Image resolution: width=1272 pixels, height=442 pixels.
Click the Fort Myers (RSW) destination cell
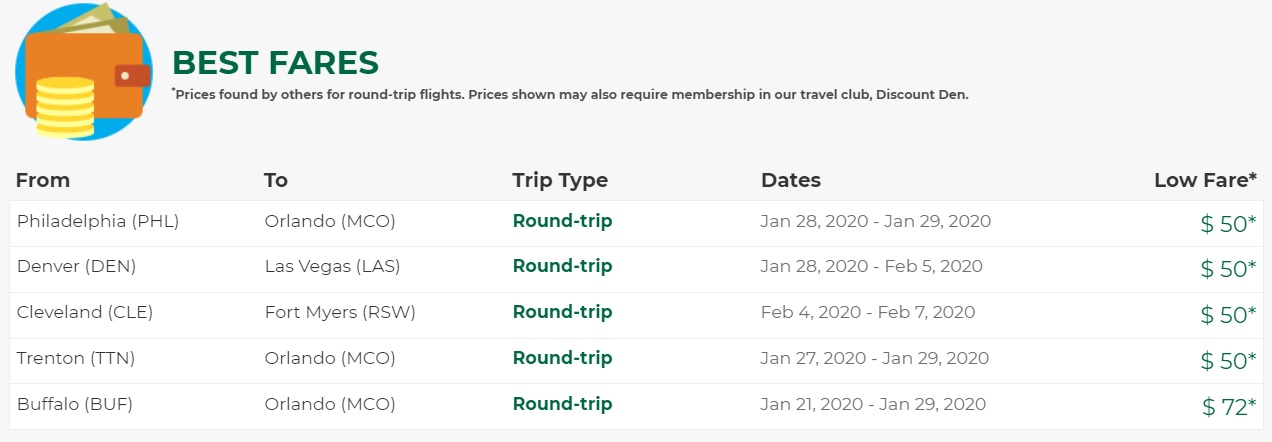pyautogui.click(x=340, y=312)
